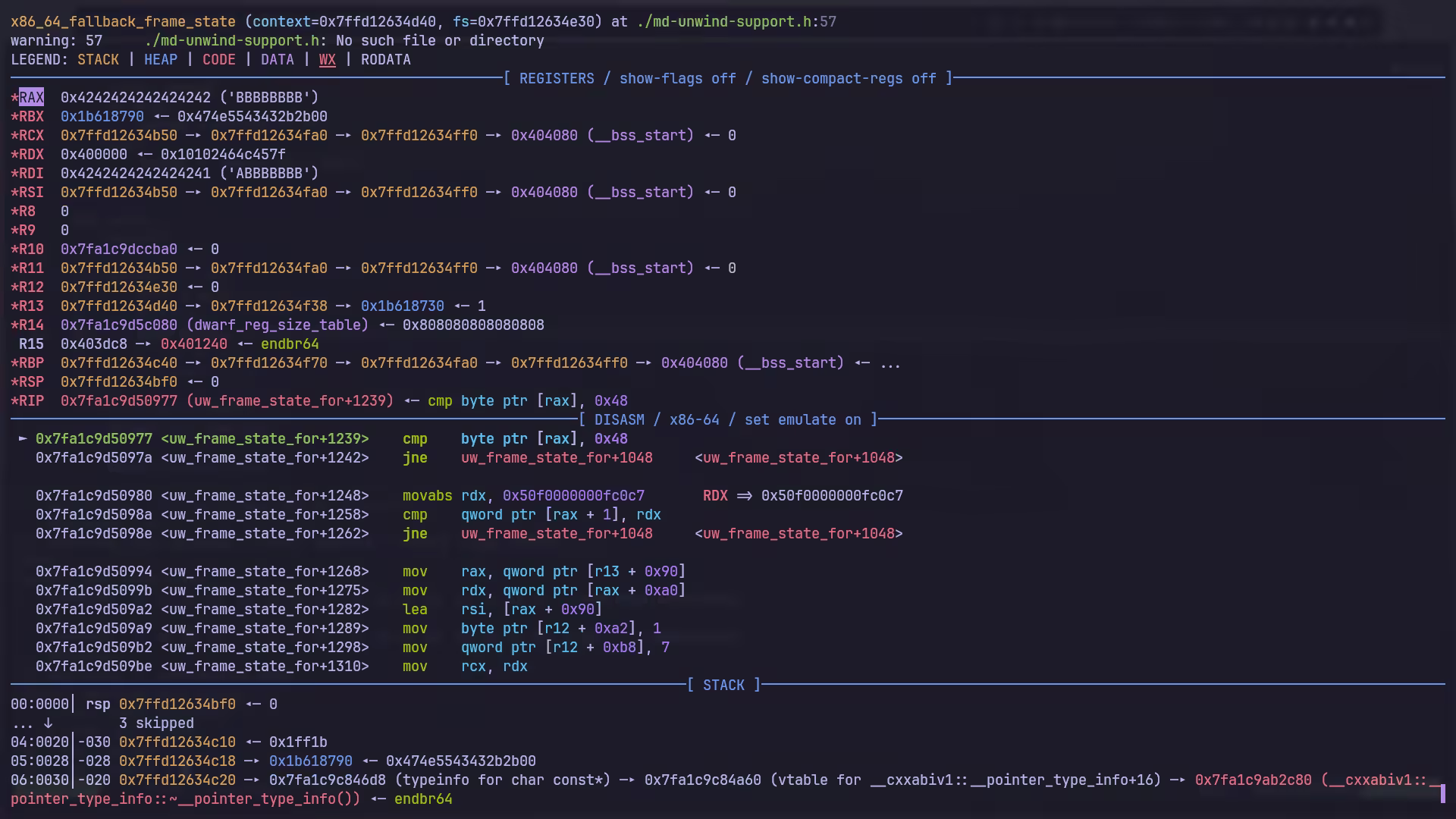Screen dimensions: 1456x819
Task: Click the R15 code address 0x401240
Action: click(x=193, y=344)
